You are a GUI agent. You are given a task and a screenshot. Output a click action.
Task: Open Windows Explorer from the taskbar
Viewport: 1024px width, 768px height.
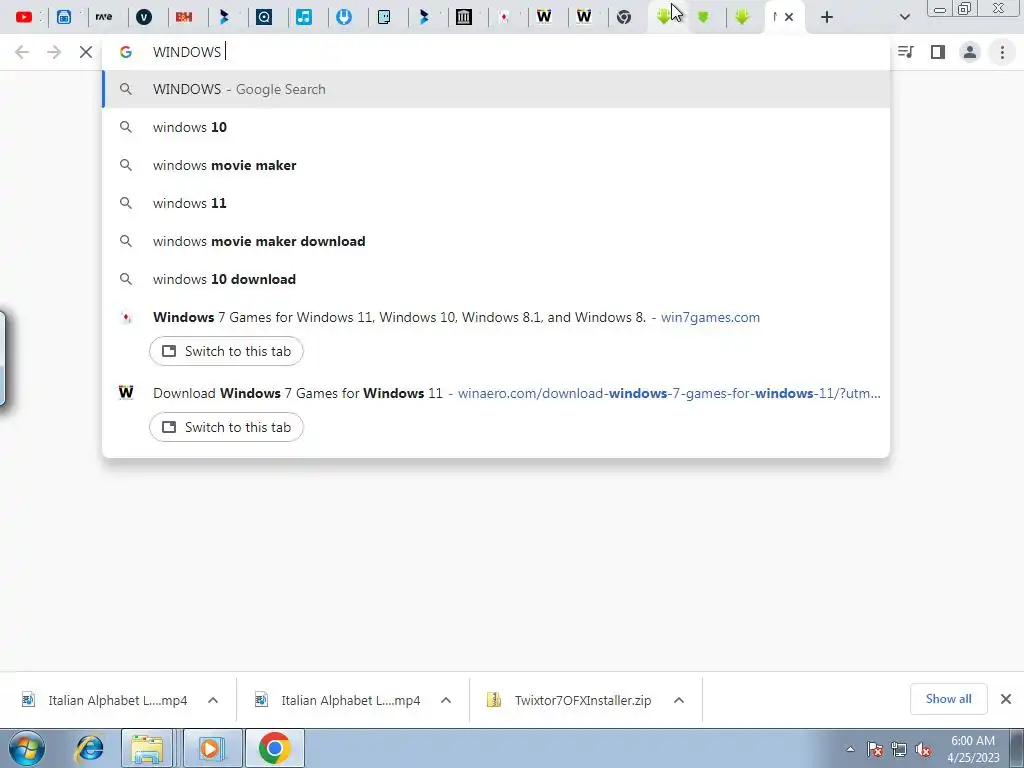147,748
